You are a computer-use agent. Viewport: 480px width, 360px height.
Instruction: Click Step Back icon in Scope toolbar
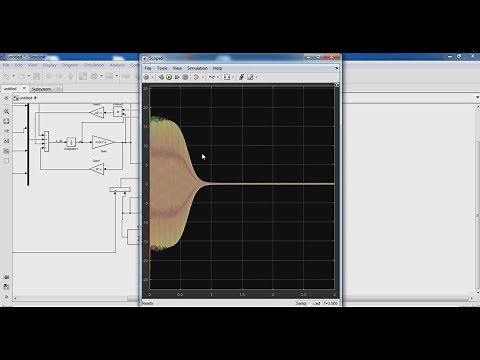coord(161,77)
